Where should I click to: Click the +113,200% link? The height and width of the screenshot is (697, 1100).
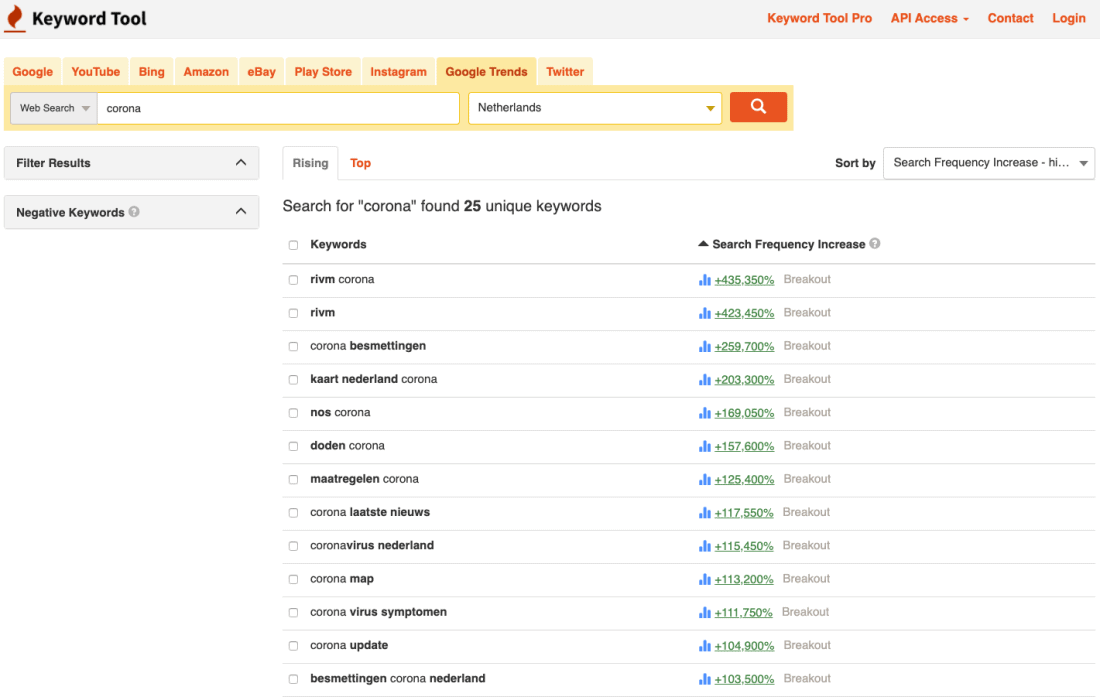point(744,579)
